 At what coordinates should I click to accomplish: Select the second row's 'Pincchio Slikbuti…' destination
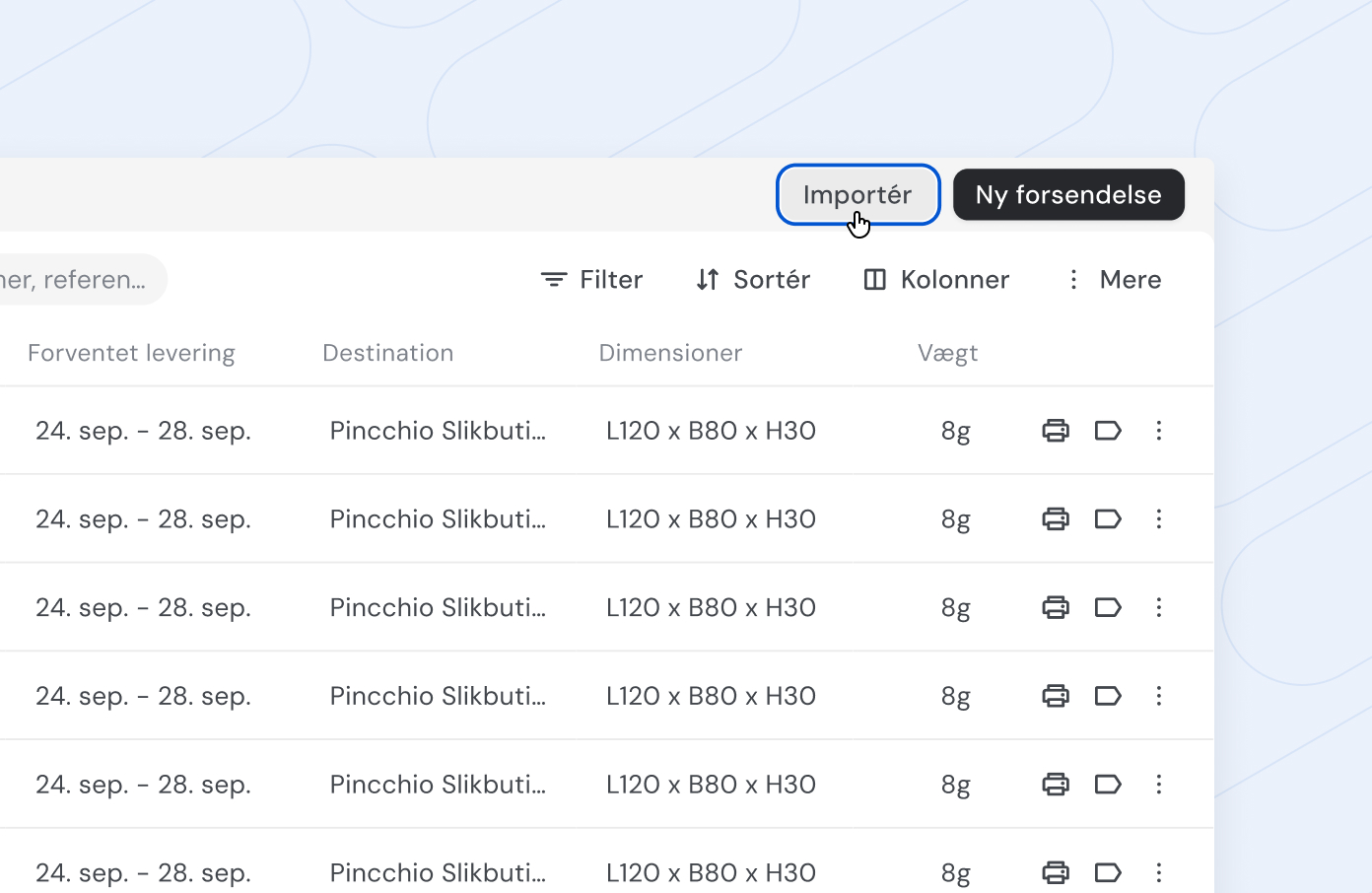click(x=438, y=518)
